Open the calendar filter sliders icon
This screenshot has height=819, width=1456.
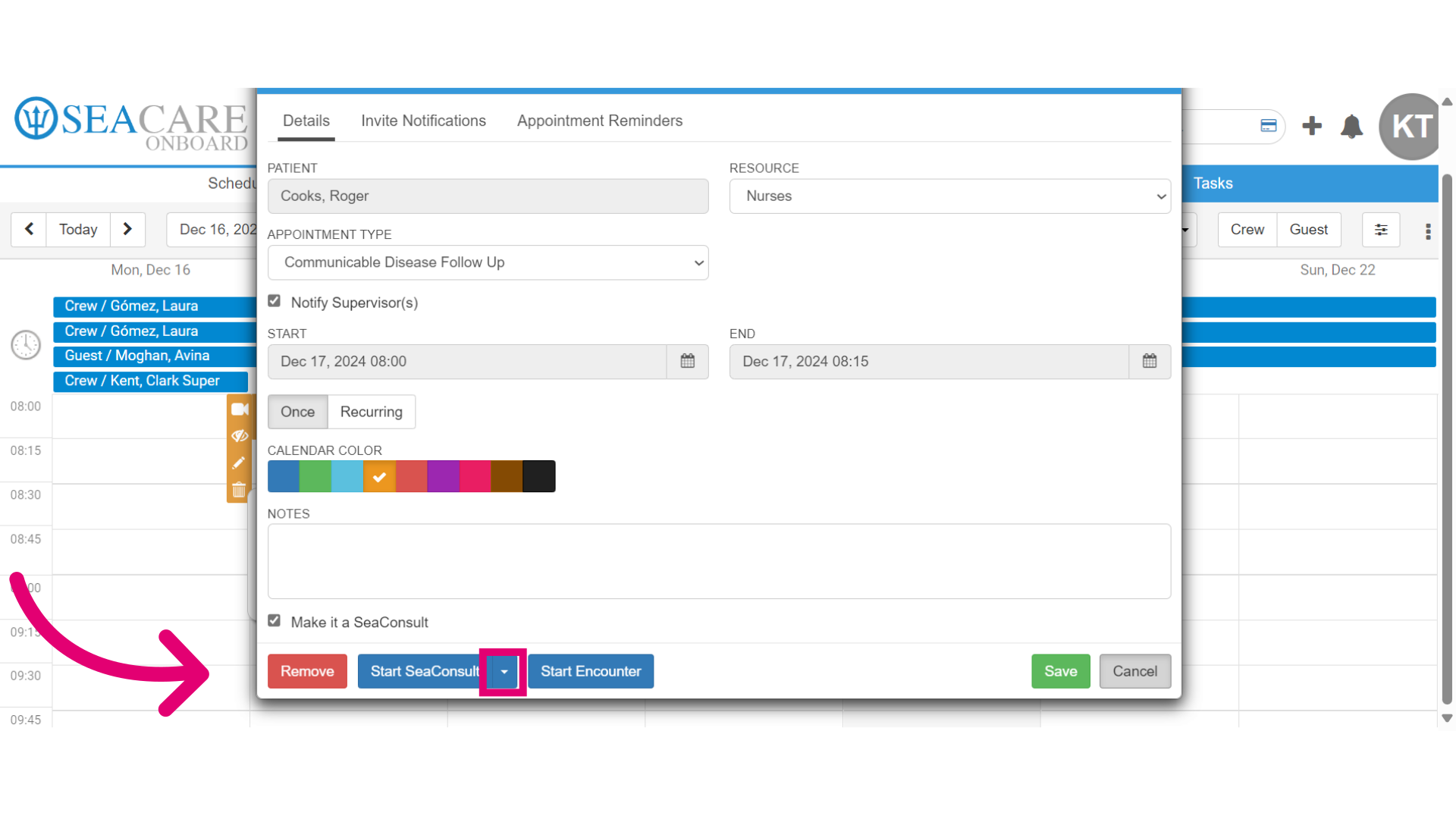(1381, 230)
